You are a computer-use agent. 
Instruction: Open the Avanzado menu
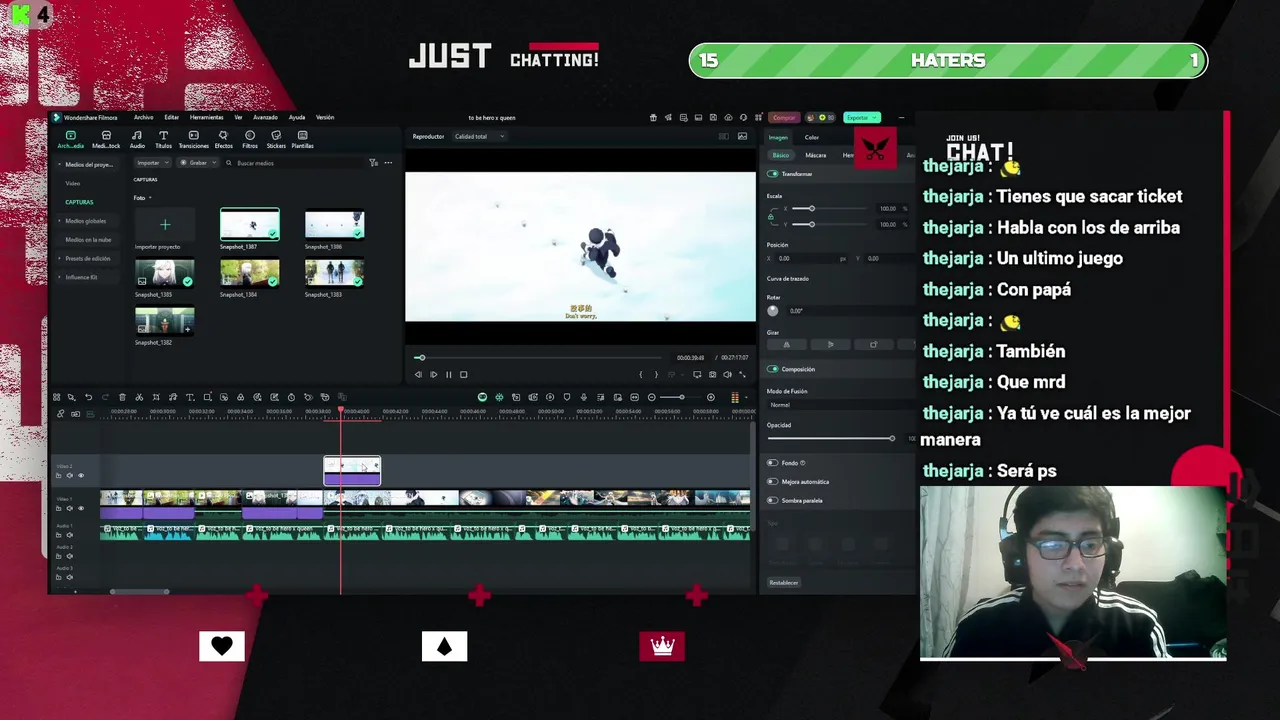pyautogui.click(x=265, y=117)
